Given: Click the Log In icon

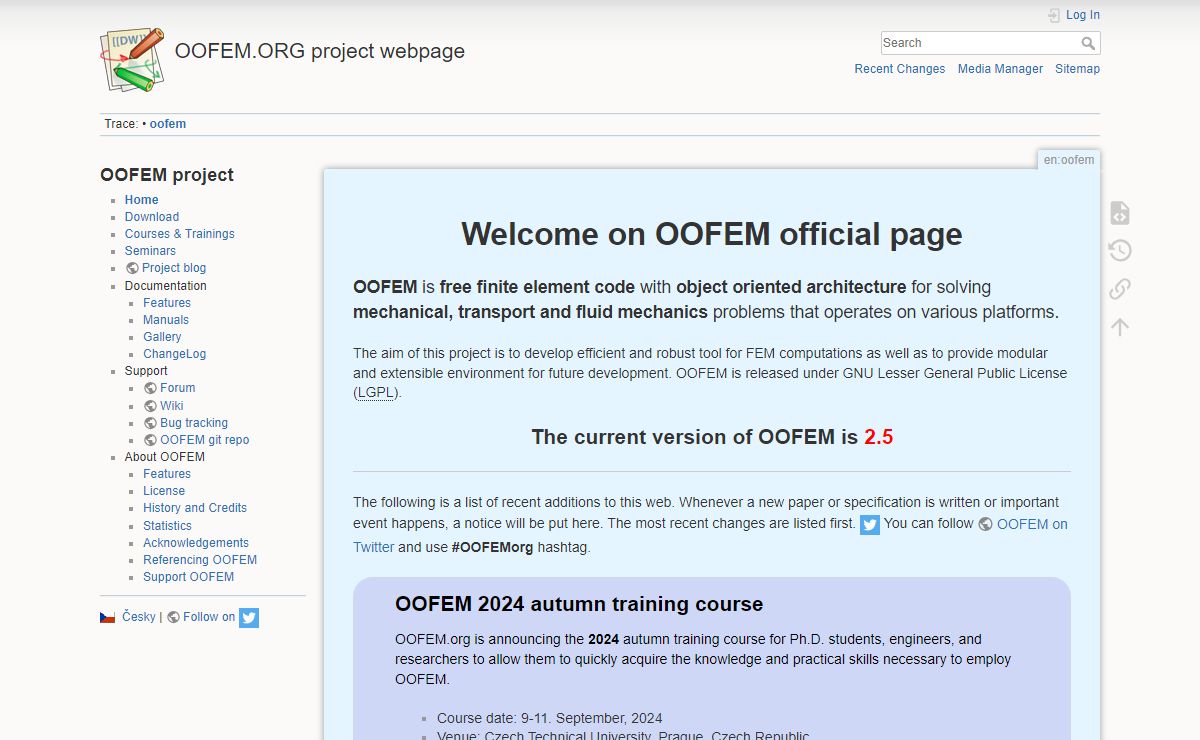Looking at the screenshot, I should pyautogui.click(x=1054, y=15).
